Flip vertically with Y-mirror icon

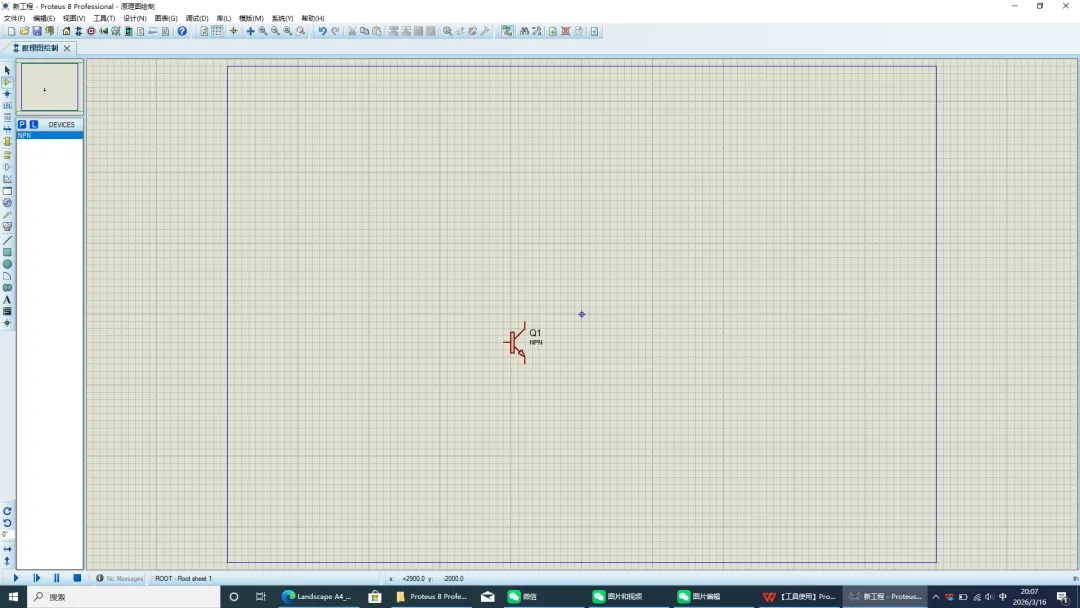tap(8, 560)
